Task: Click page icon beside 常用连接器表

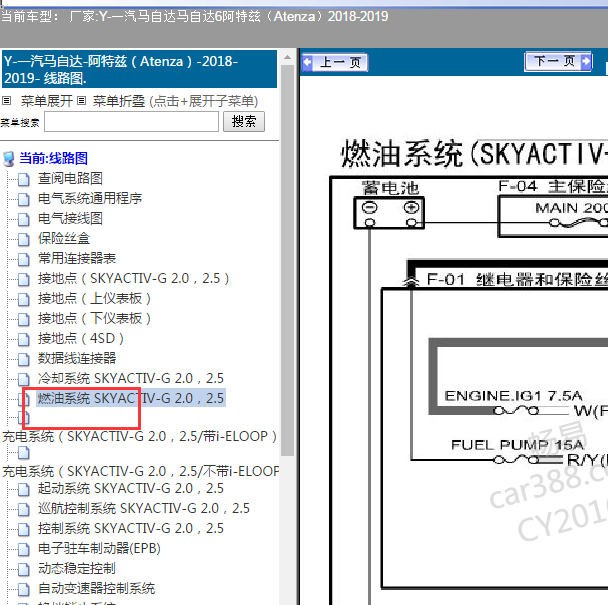Action: pos(24,259)
